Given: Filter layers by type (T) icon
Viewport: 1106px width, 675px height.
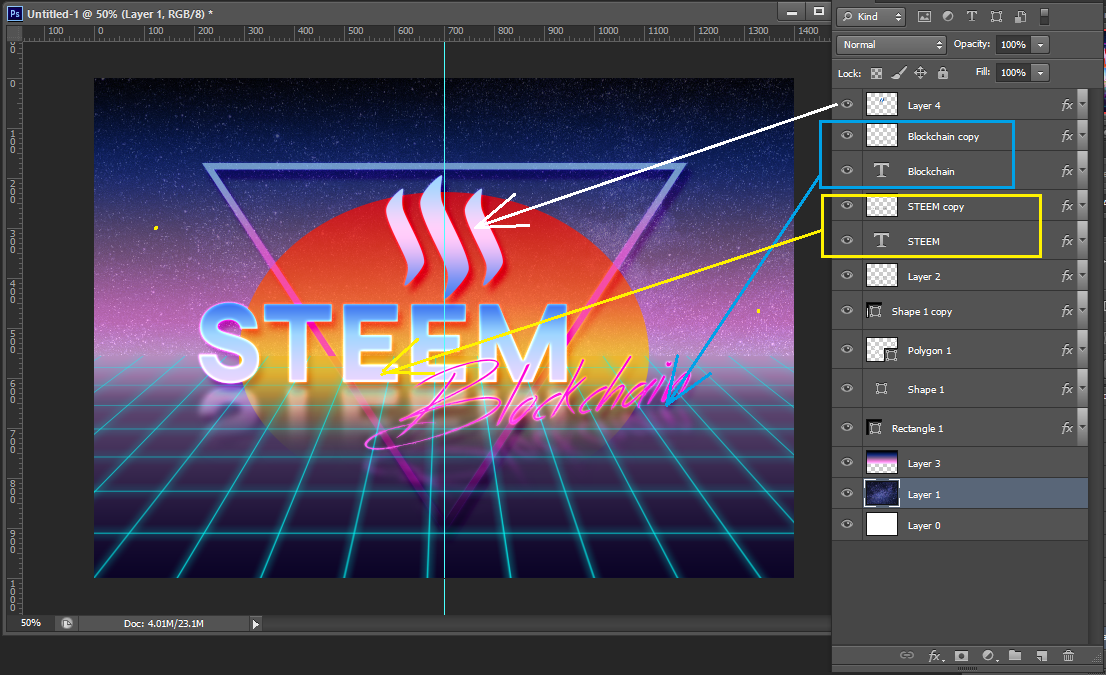Looking at the screenshot, I should click(971, 17).
